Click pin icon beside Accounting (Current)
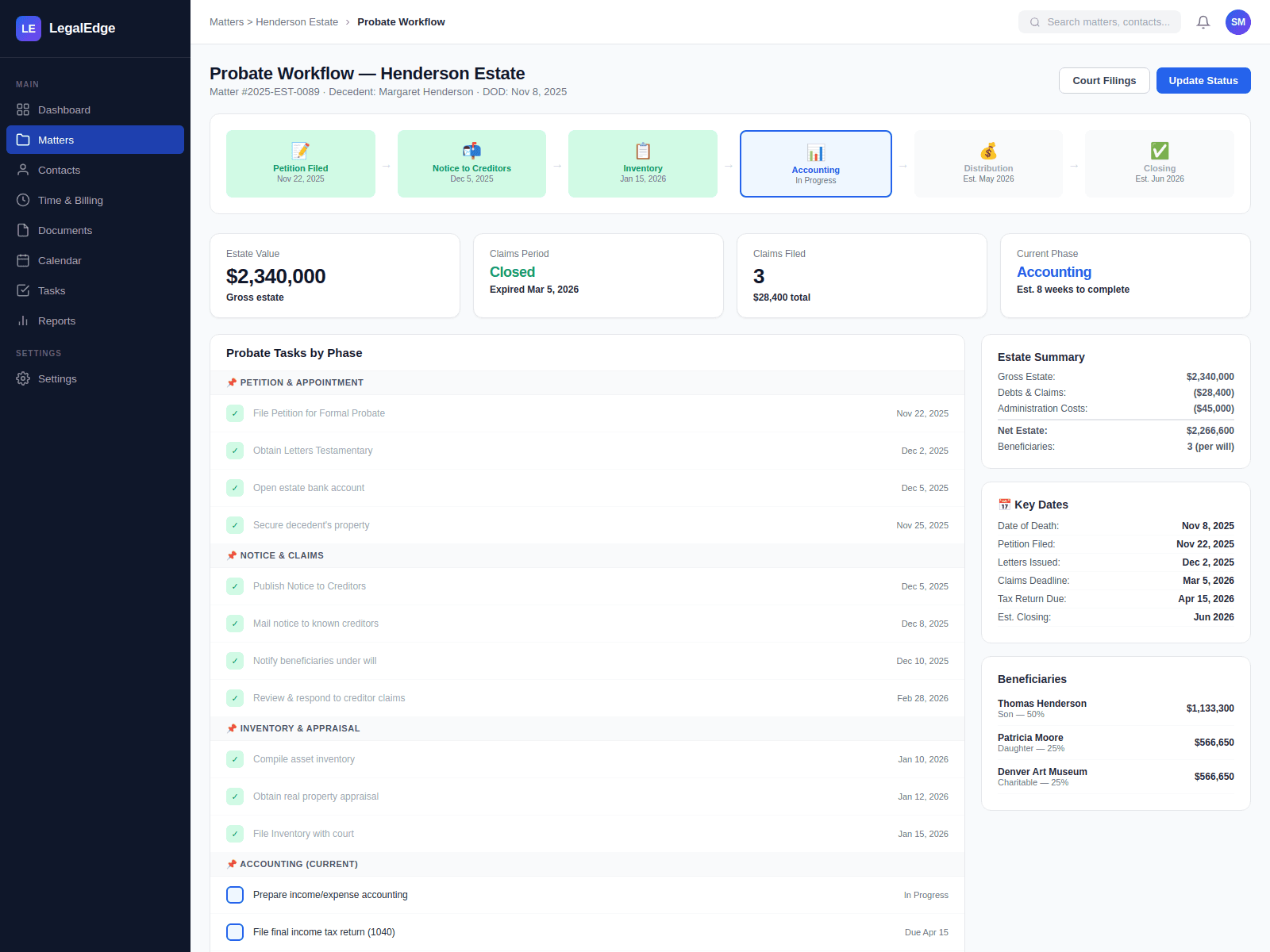Image resolution: width=1270 pixels, height=952 pixels. pyautogui.click(x=232, y=864)
